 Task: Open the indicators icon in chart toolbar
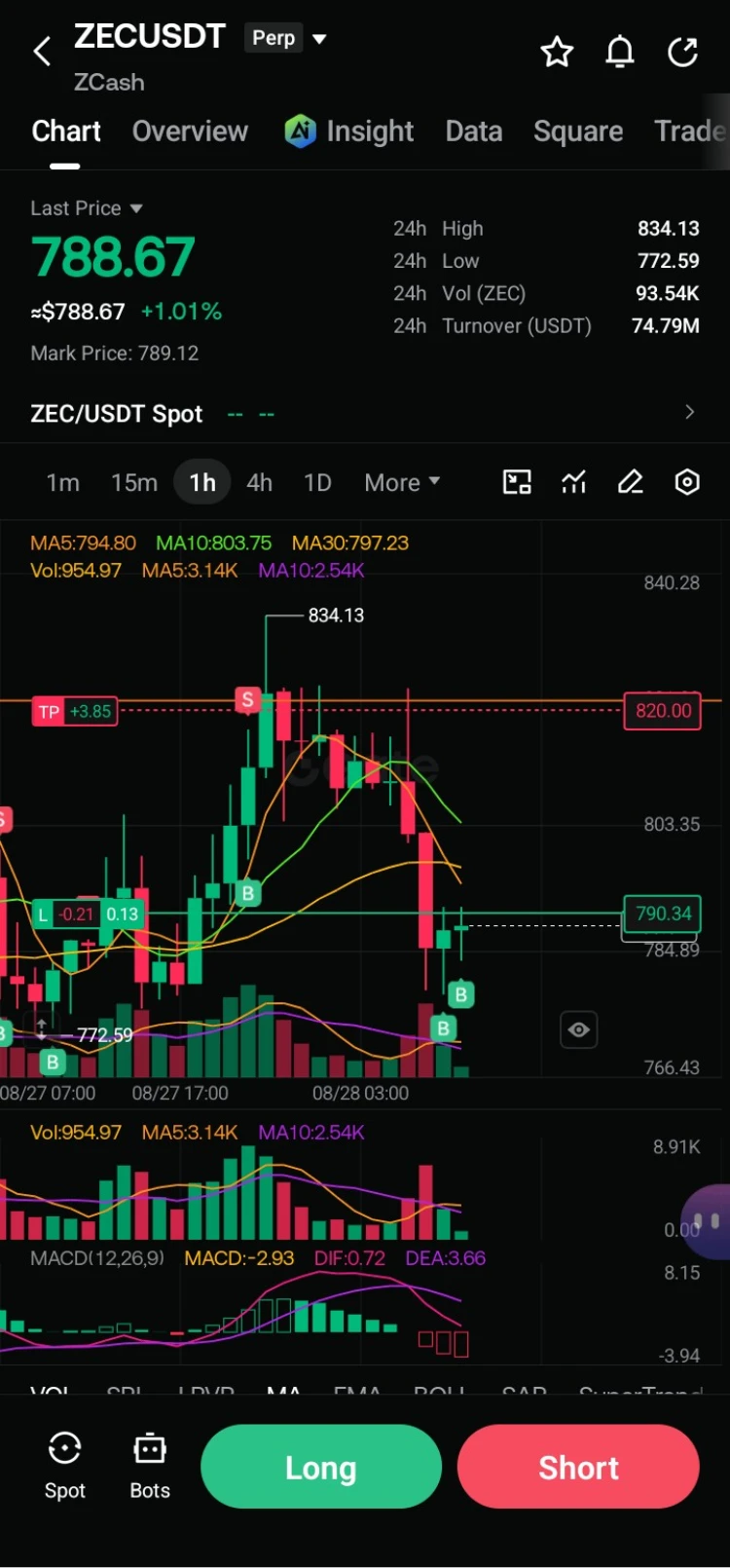[x=573, y=482]
